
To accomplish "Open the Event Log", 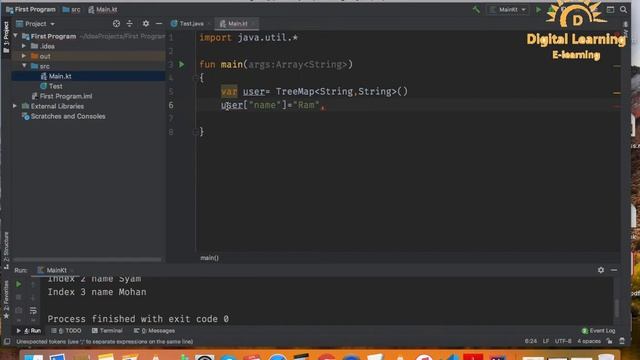I will tap(598, 331).
